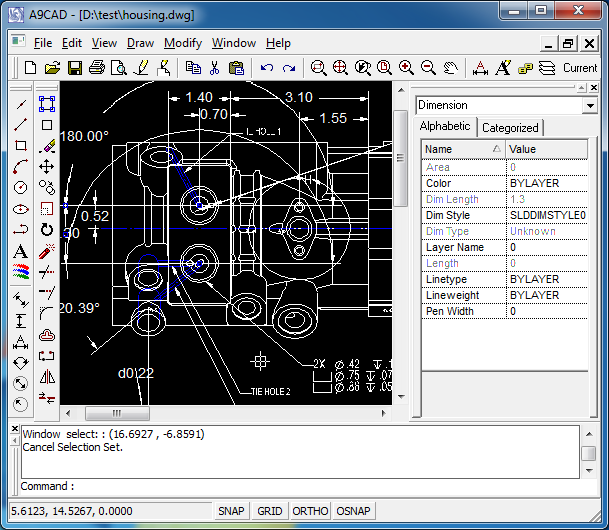Activate Zoom Window tool
Viewport: 609px width, 530px height.
point(318,68)
